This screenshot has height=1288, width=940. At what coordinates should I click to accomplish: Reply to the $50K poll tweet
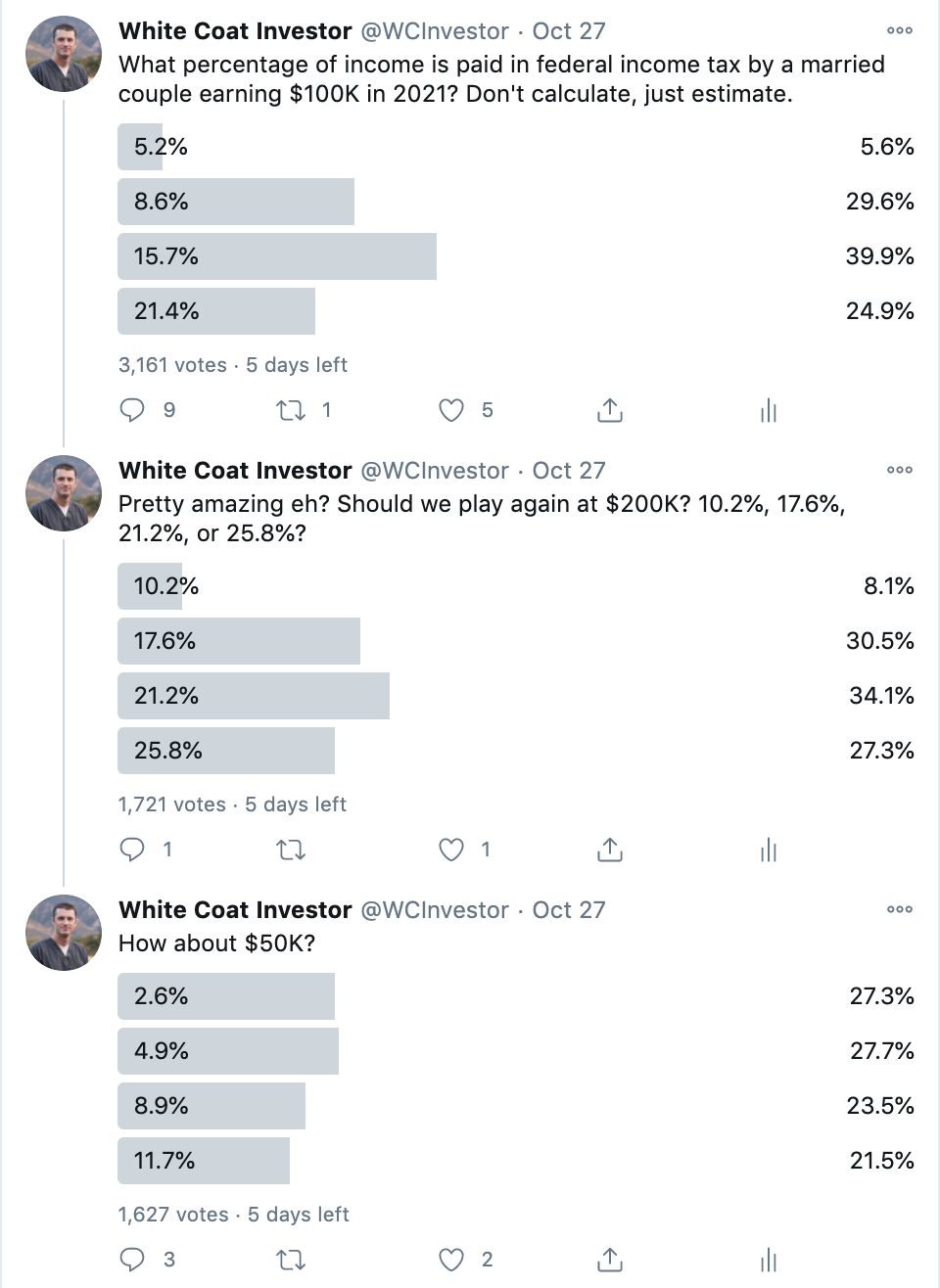tap(132, 1260)
